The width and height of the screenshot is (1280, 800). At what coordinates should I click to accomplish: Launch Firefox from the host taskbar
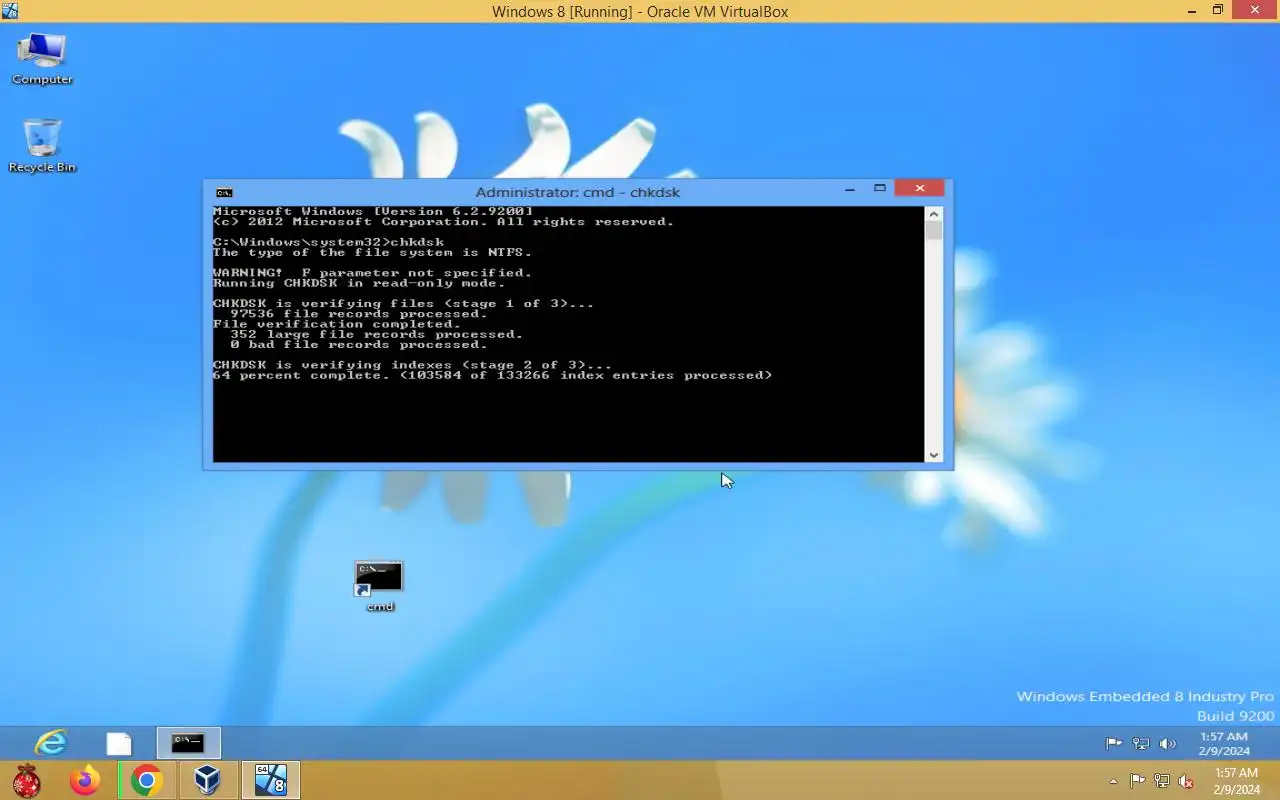(x=85, y=780)
